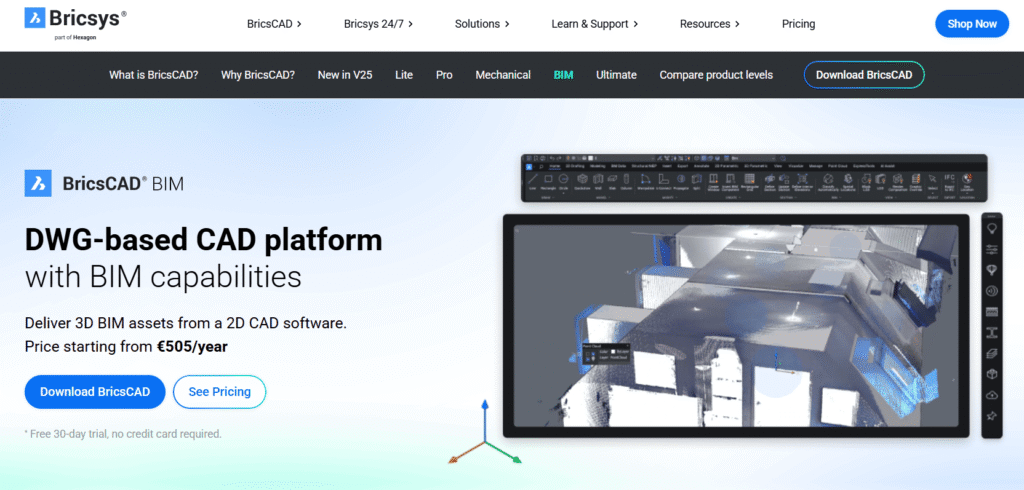Choose the Slab tool in ribbon
This screenshot has width=1024, height=490.
(x=613, y=181)
